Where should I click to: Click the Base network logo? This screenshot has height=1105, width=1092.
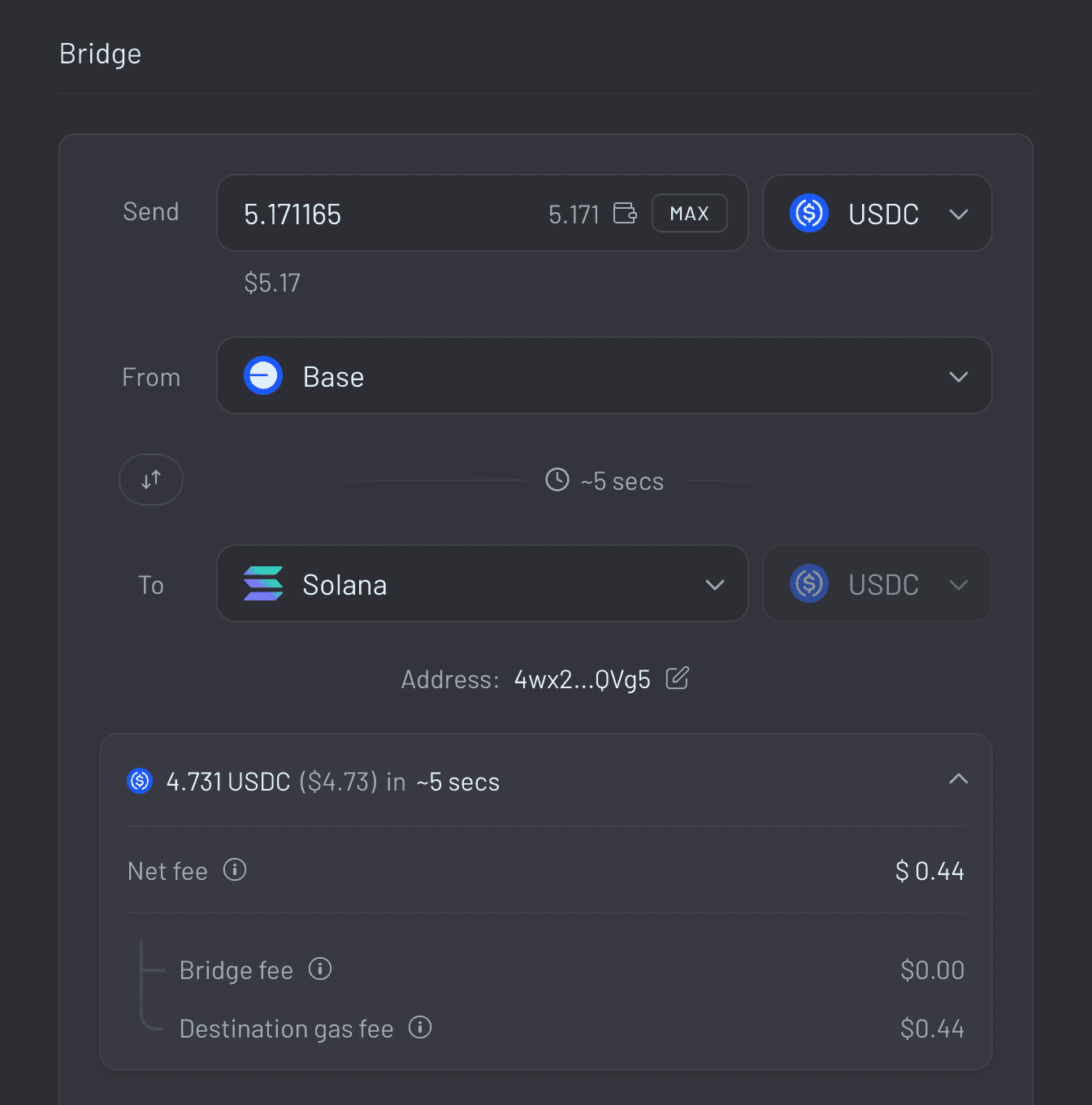tap(262, 375)
